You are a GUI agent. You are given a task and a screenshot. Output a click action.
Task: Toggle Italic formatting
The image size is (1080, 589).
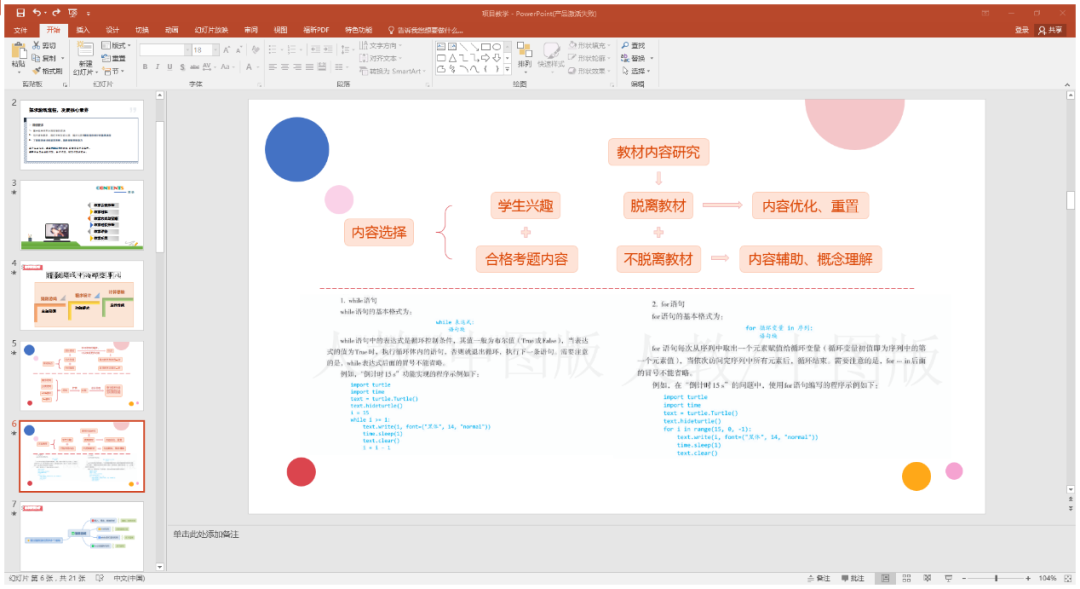click(x=157, y=67)
